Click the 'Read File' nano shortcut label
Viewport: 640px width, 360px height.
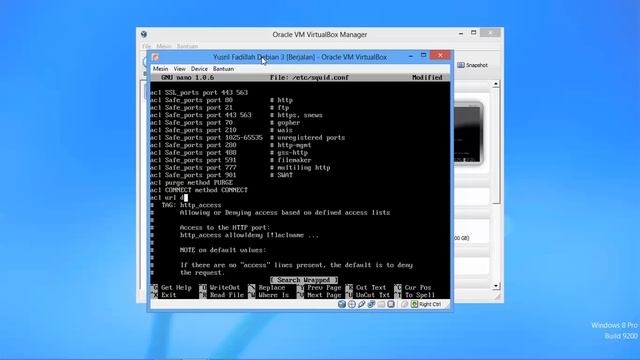[227, 295]
